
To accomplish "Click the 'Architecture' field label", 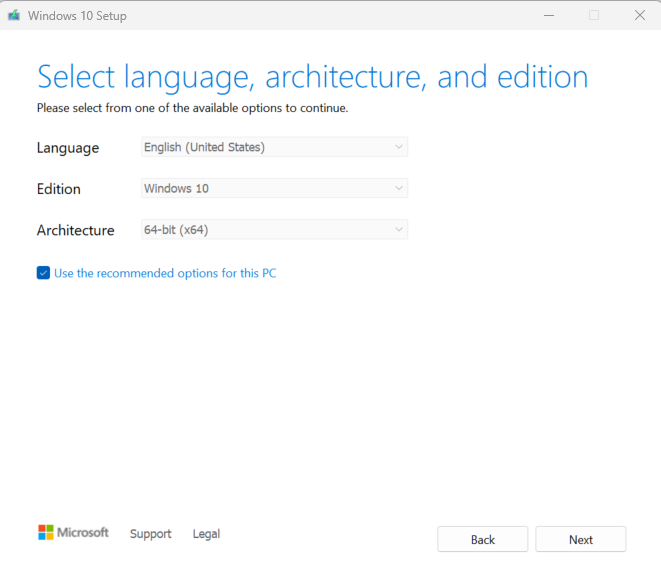I will click(x=75, y=230).
